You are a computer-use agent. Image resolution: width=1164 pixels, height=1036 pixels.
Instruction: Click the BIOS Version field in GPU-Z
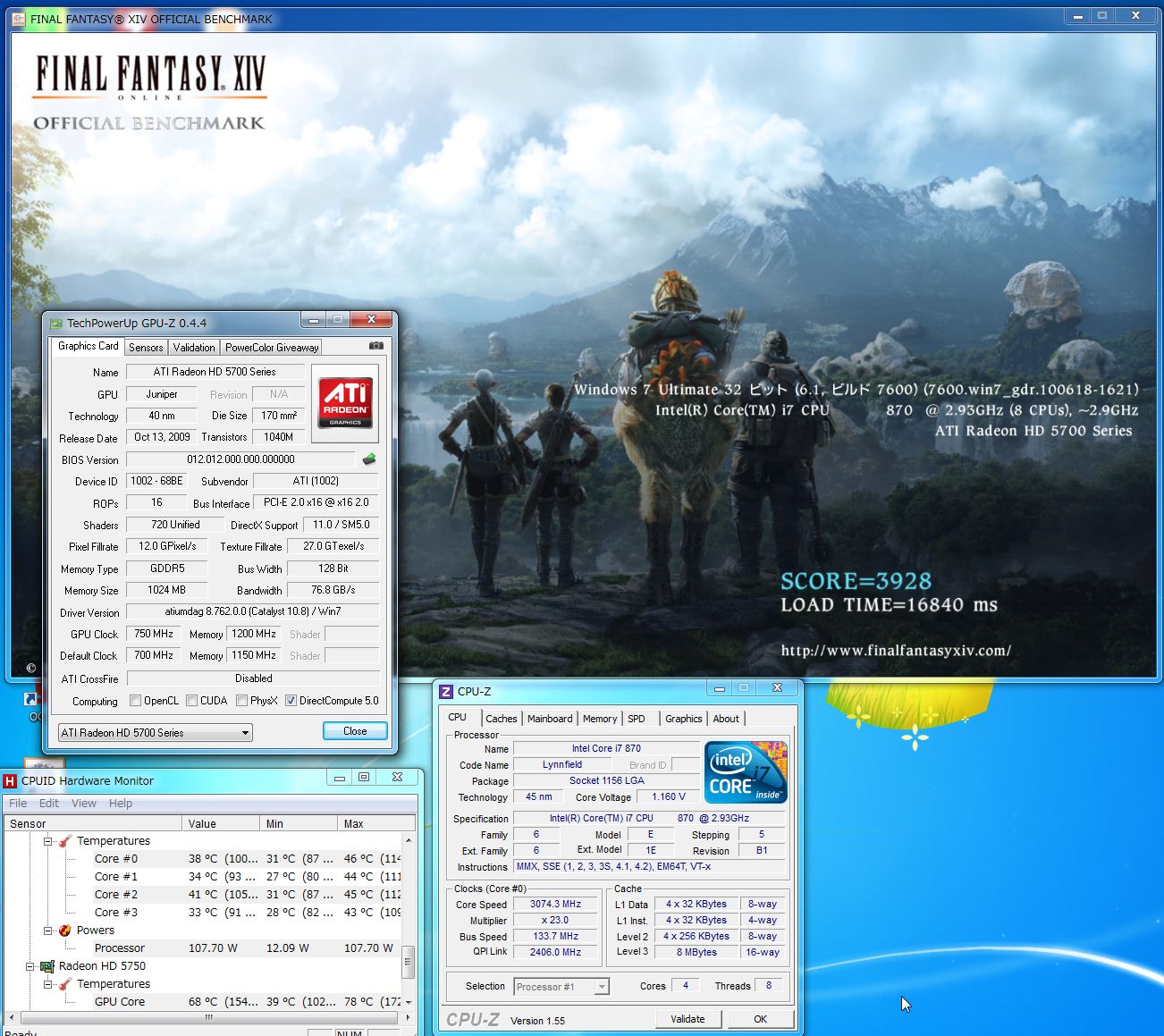tap(240, 459)
